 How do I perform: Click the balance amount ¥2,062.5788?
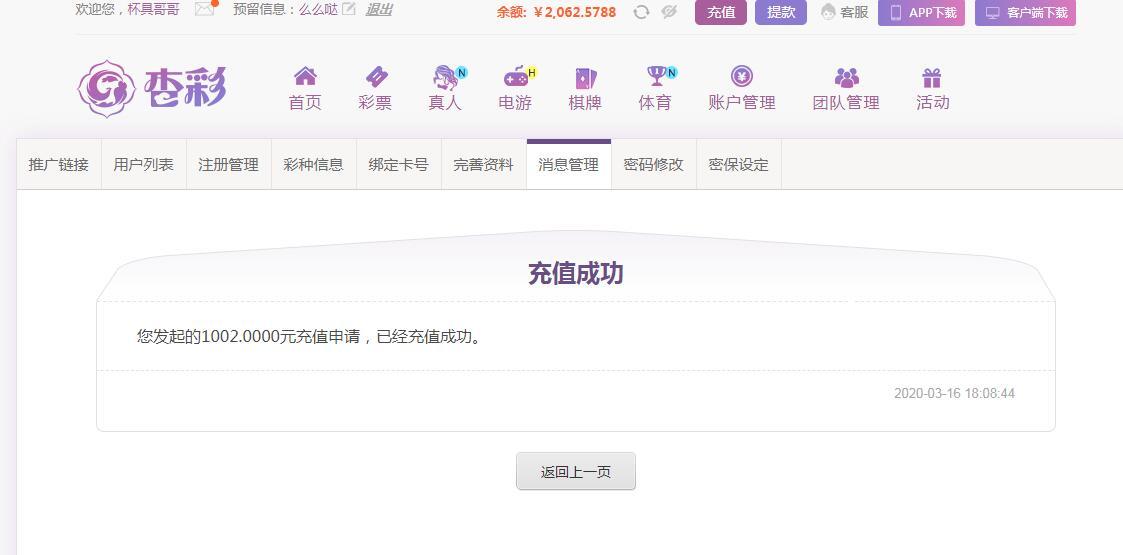click(574, 12)
